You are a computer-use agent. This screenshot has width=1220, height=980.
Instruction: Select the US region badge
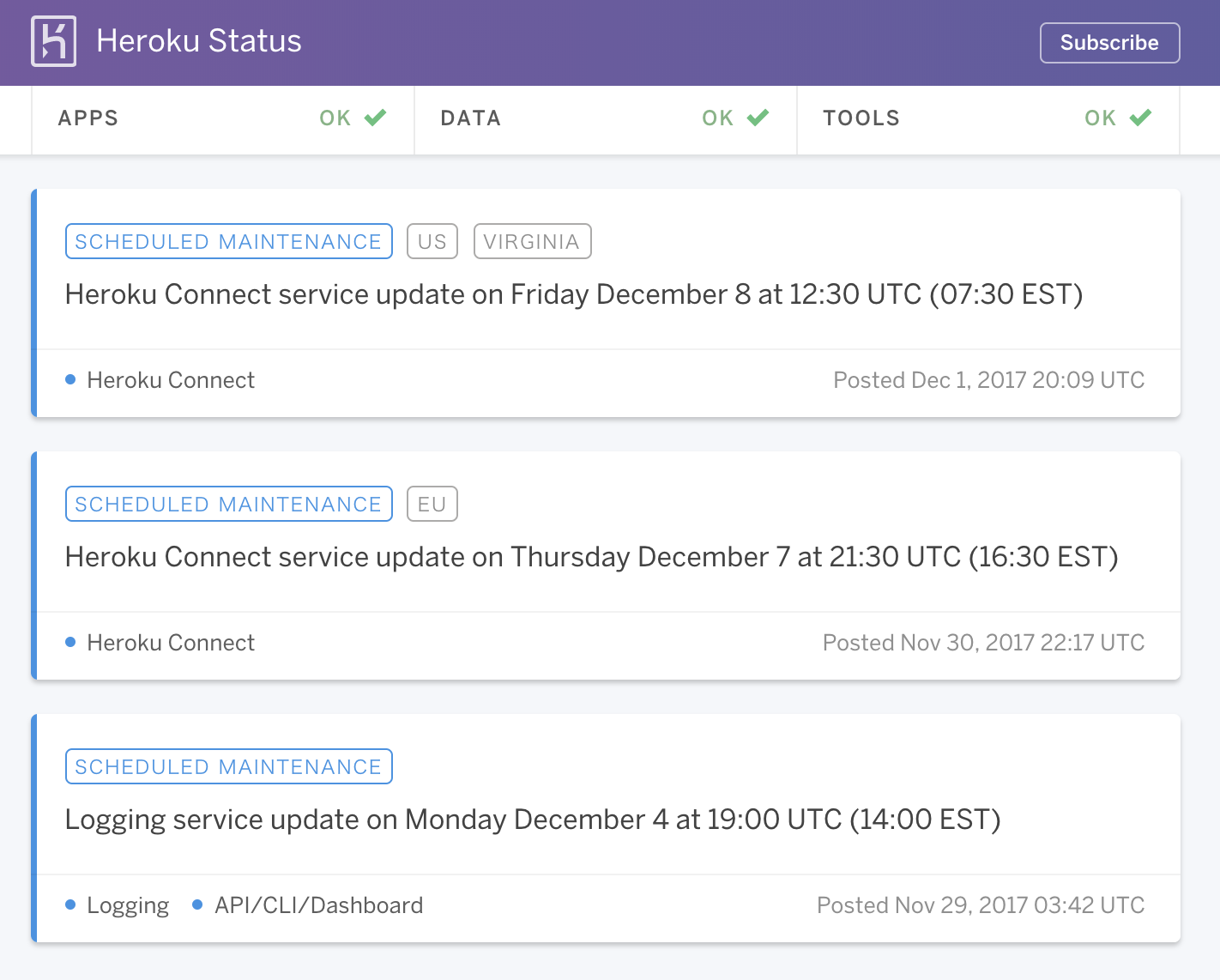432,241
